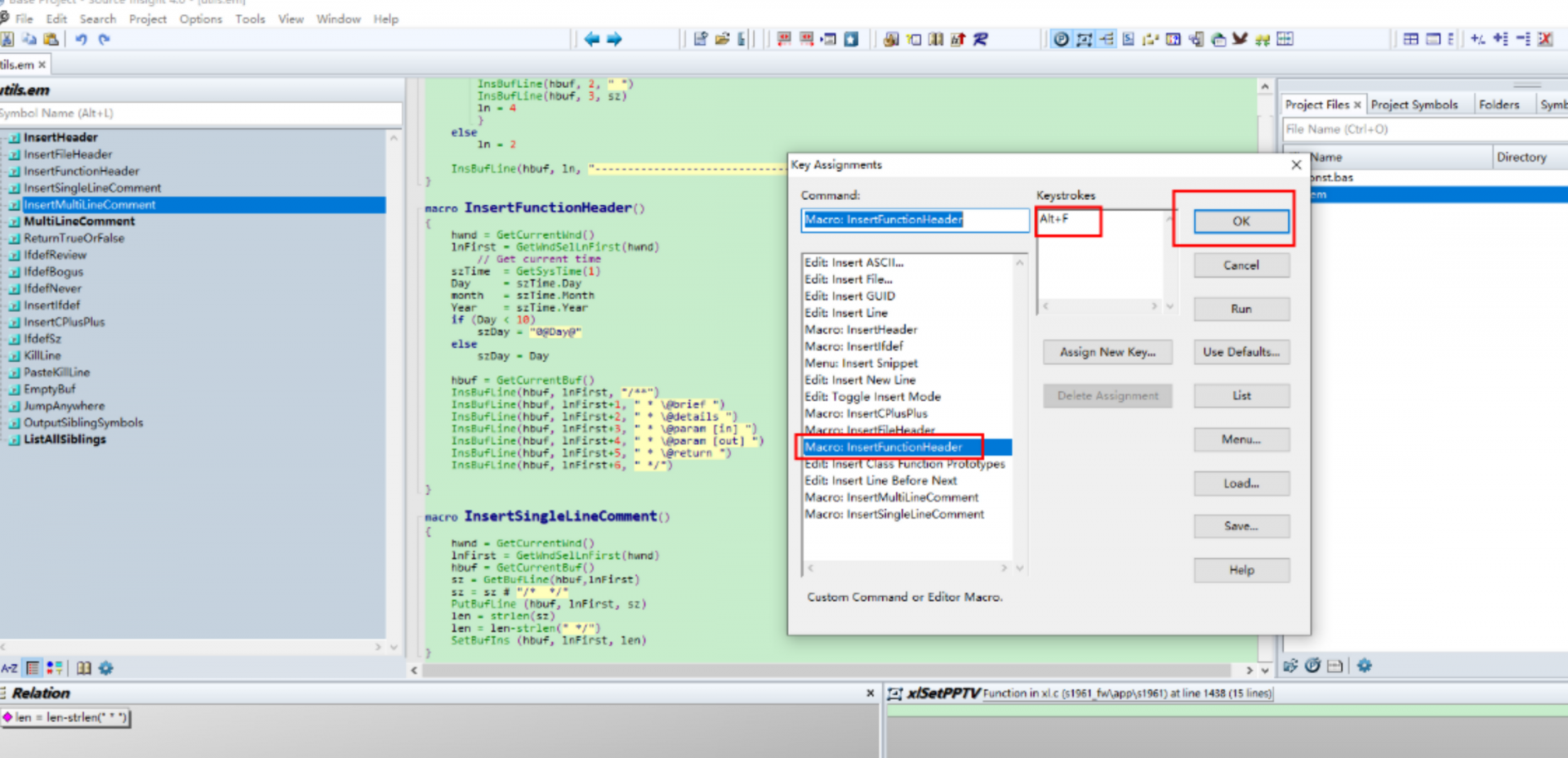1568x758 pixels.
Task: Select 'Menu: Insert Snippet' command
Action: tap(861, 363)
